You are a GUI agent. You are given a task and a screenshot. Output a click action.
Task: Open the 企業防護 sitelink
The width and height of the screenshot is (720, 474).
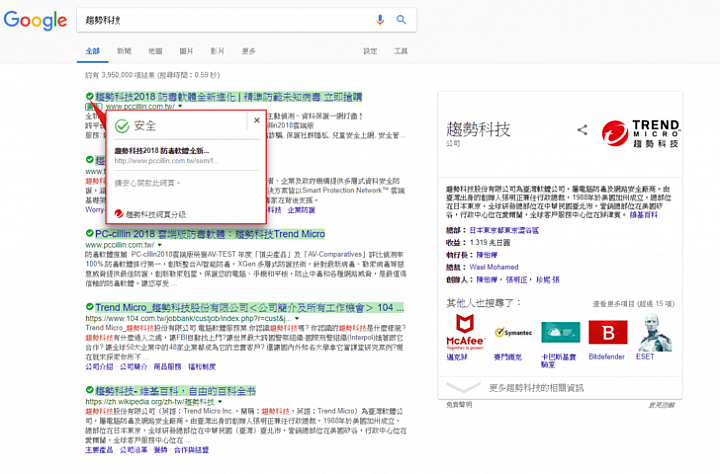pyautogui.click(x=301, y=210)
